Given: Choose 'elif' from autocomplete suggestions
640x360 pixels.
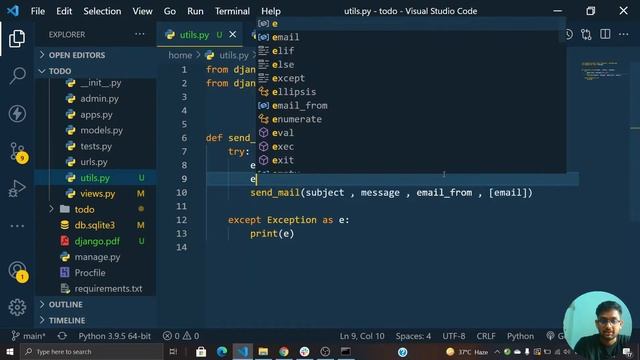Looking at the screenshot, I should click(411, 51).
